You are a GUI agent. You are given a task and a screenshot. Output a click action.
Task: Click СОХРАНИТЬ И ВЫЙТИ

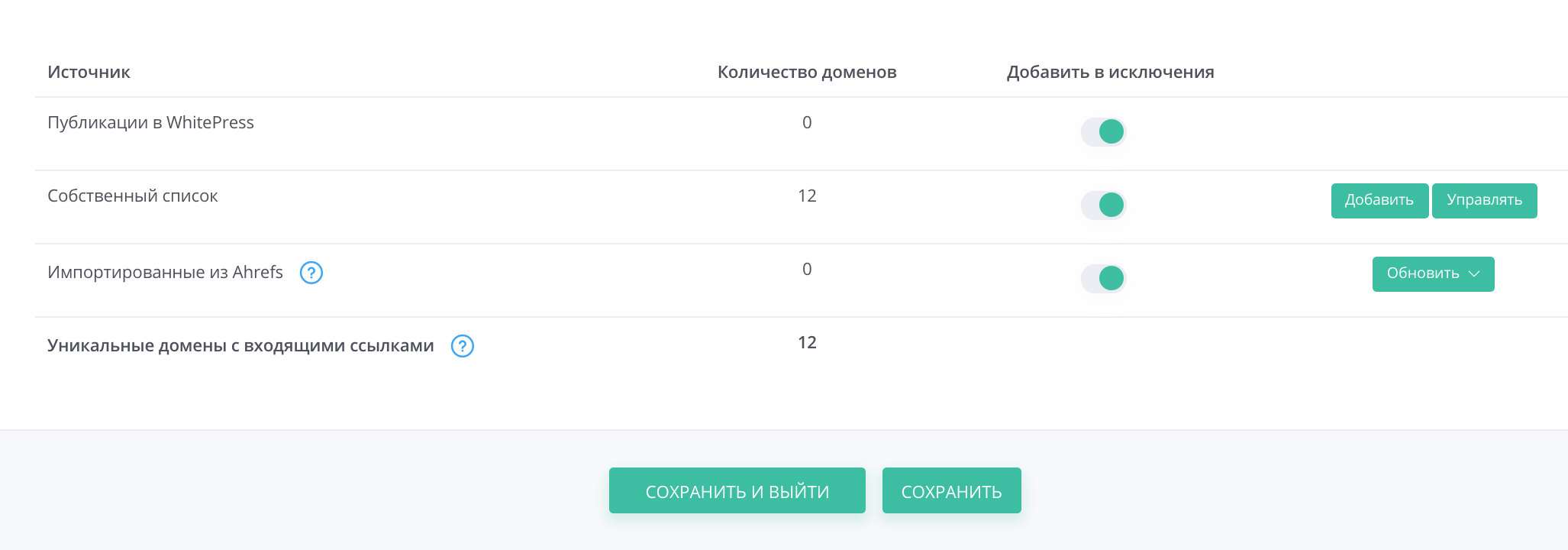coord(737,491)
